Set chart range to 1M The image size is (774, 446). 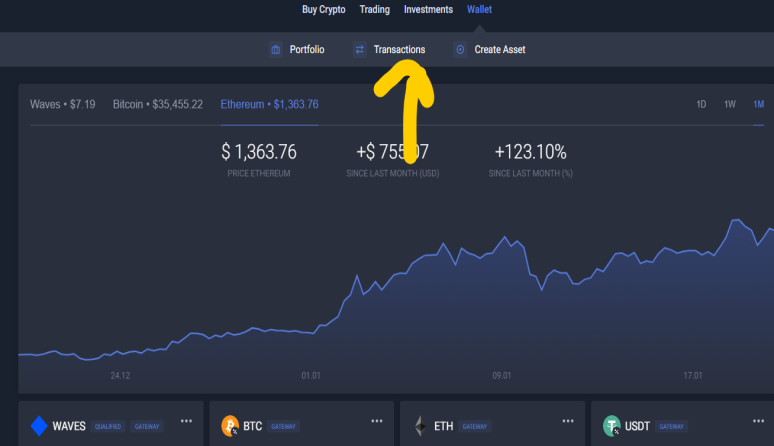pyautogui.click(x=758, y=104)
